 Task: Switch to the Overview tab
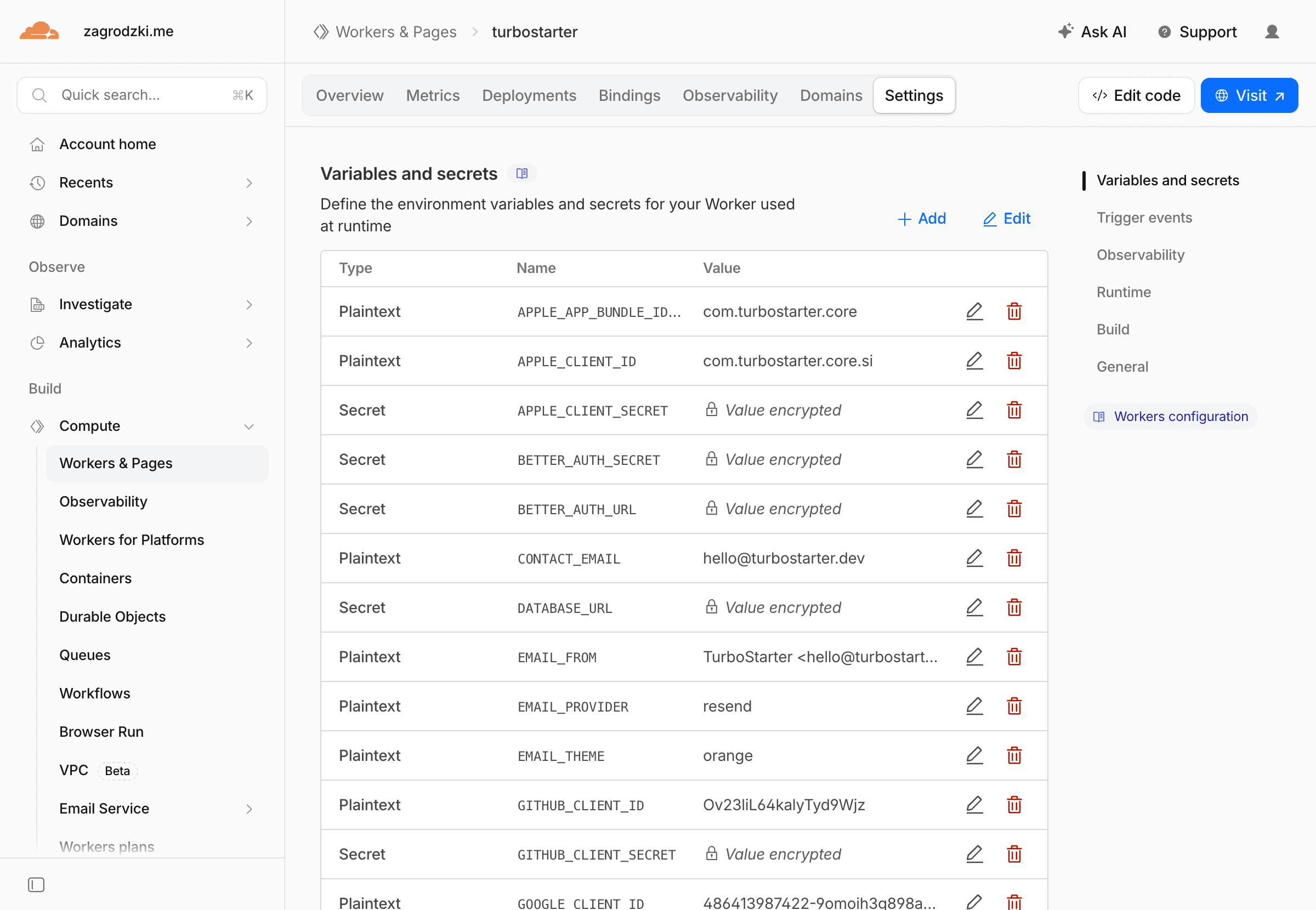(349, 95)
